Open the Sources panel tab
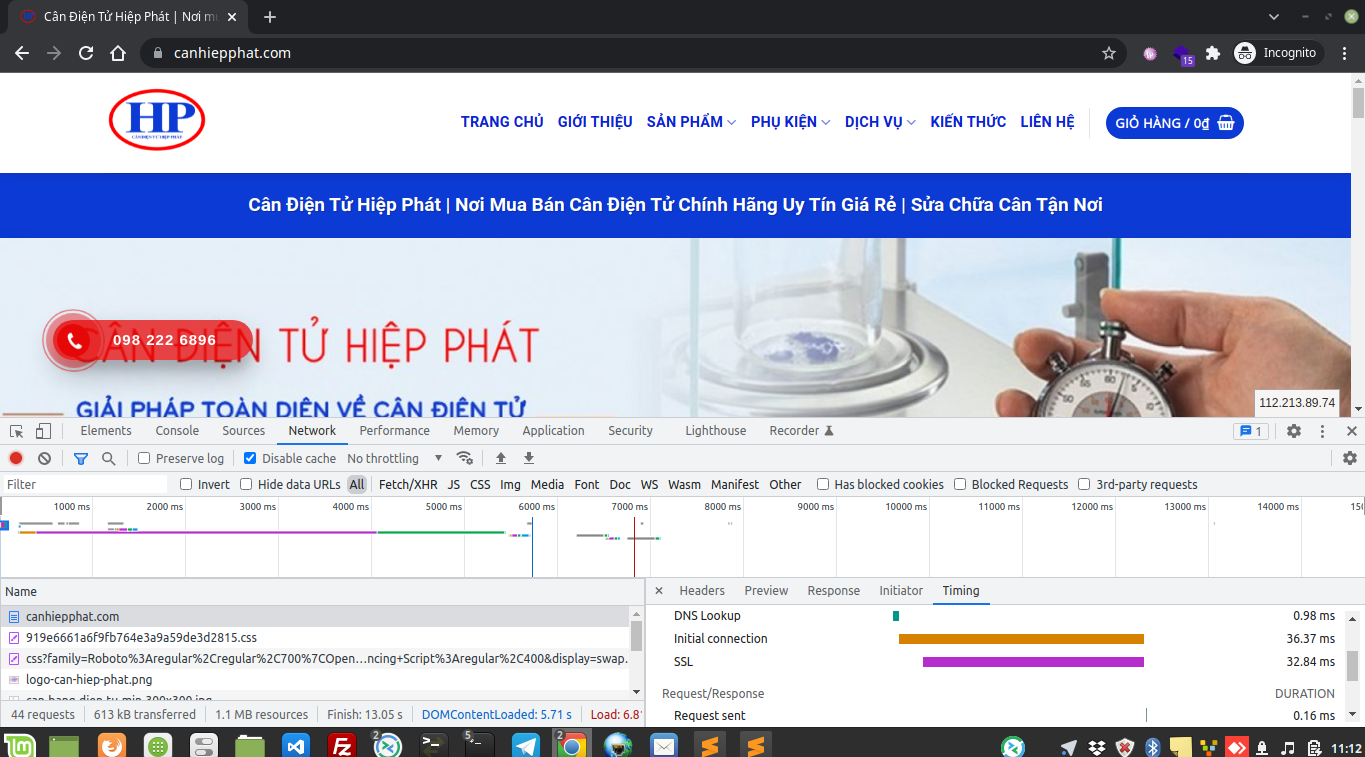Viewport: 1365px width, 757px height. point(244,431)
